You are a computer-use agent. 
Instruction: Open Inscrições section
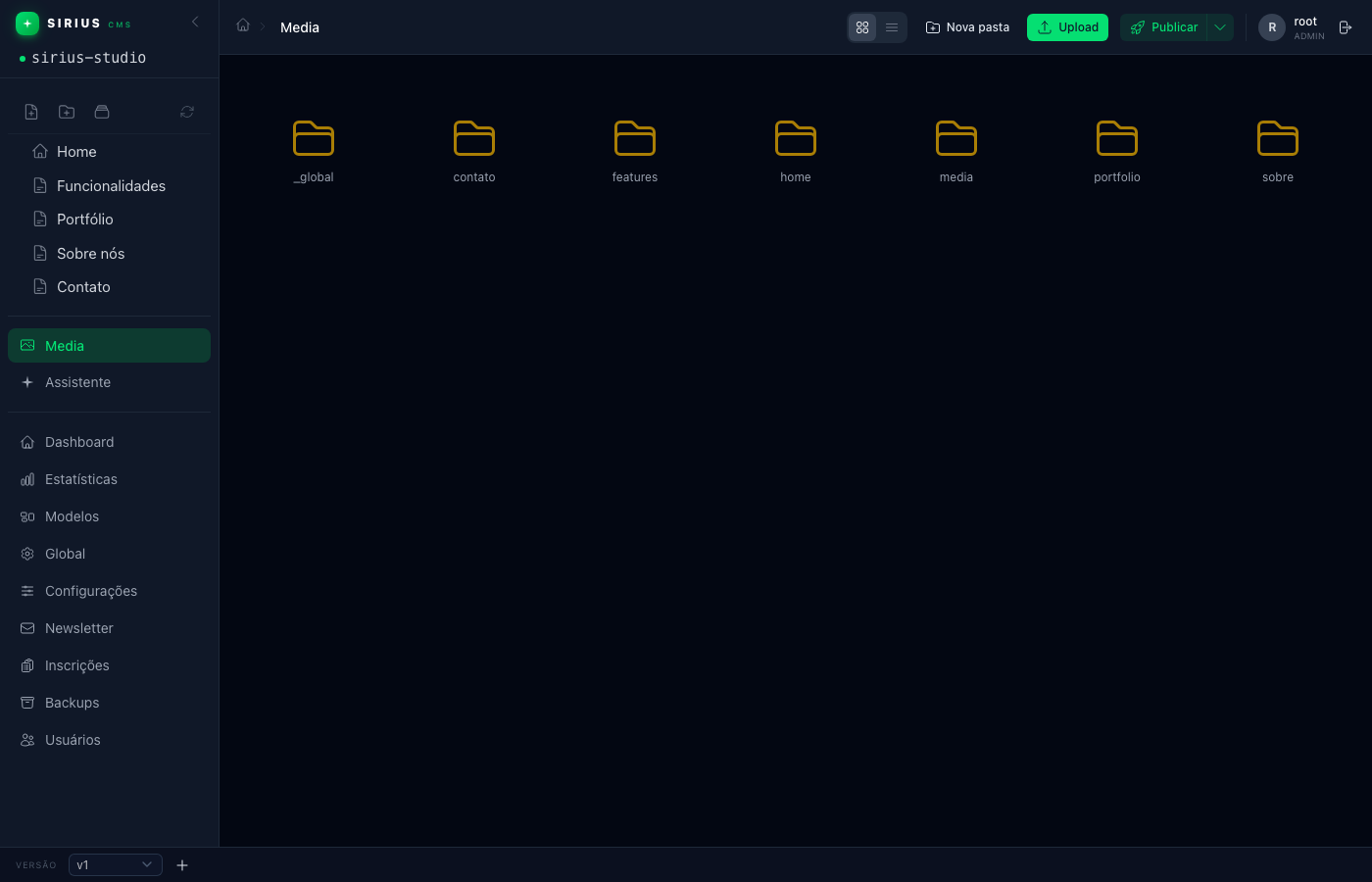tap(109, 665)
